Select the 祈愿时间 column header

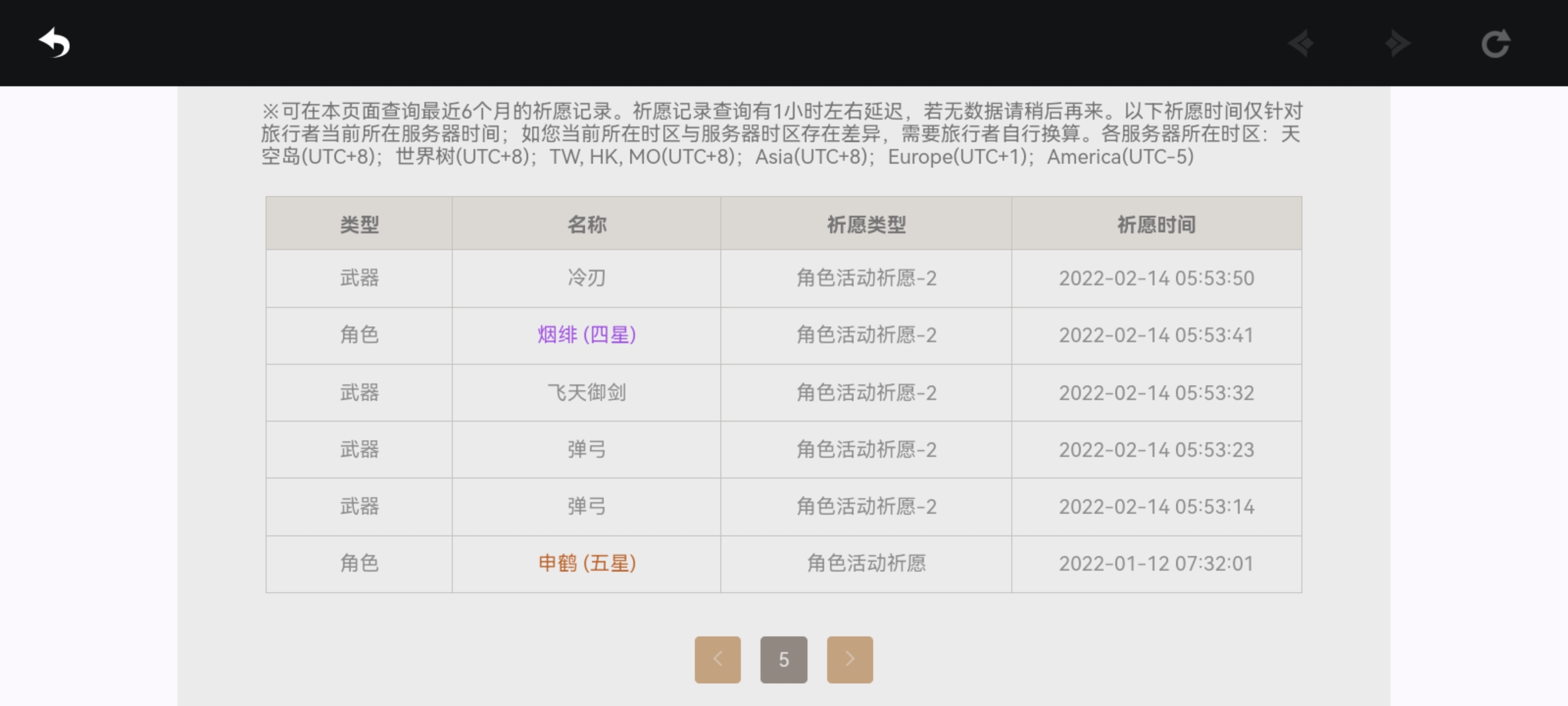point(1156,224)
